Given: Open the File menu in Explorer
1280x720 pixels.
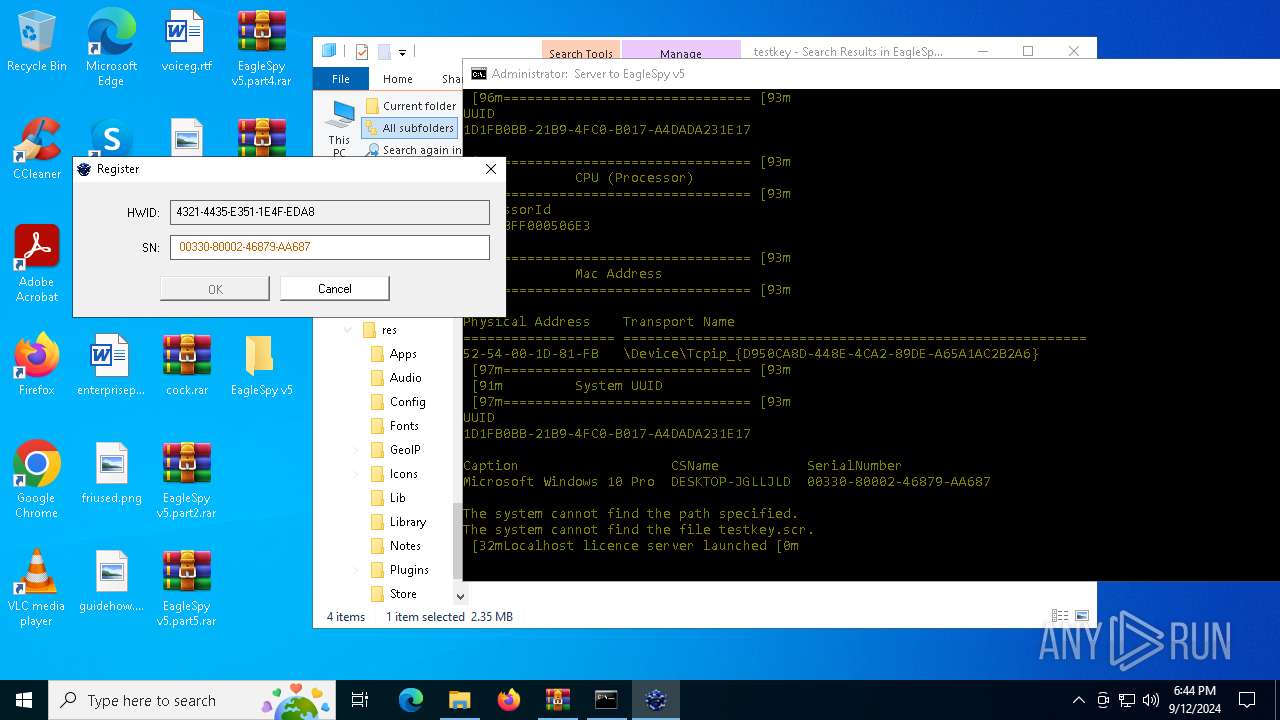Looking at the screenshot, I should point(341,79).
